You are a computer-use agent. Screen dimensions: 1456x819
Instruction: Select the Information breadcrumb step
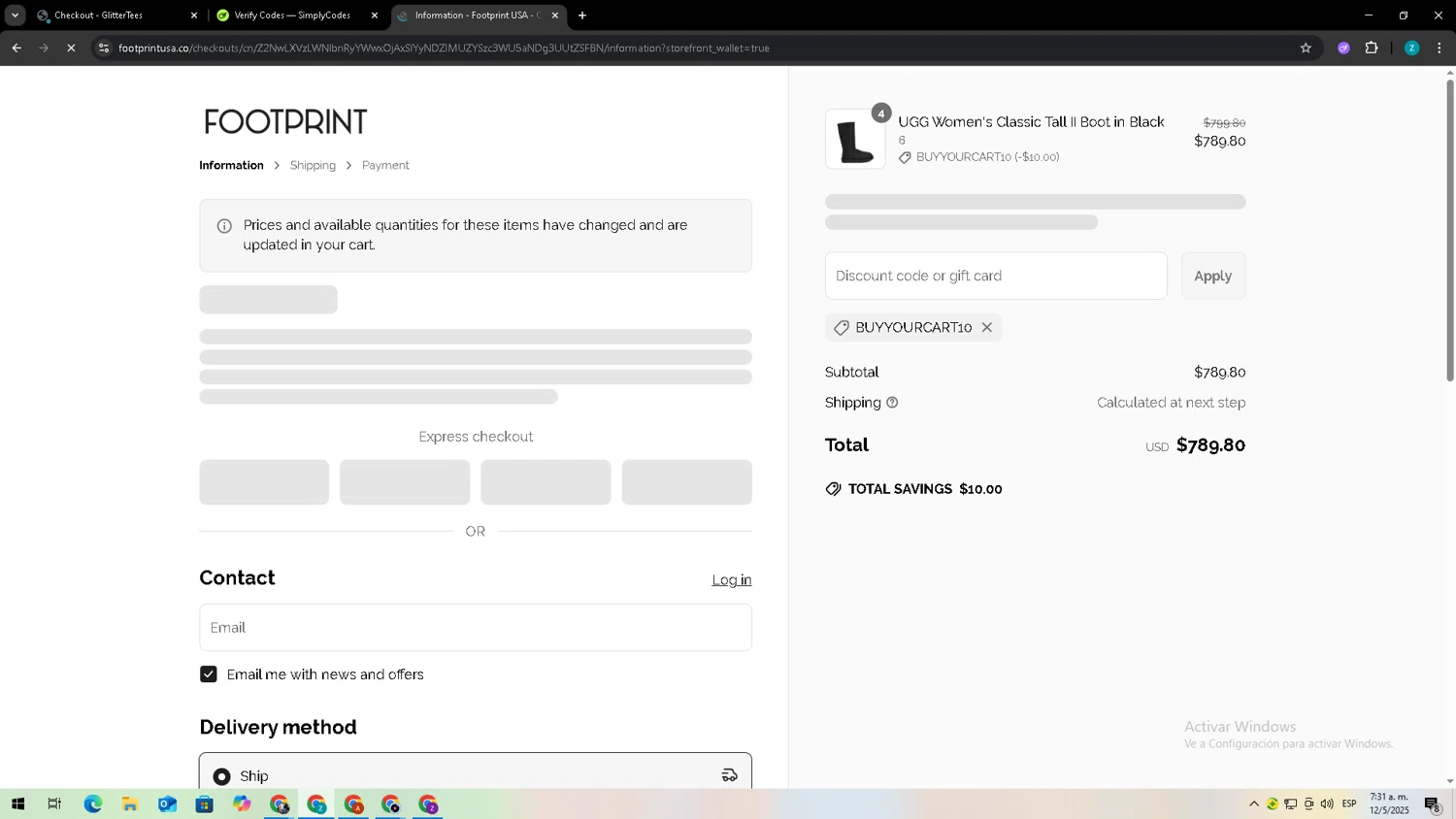click(x=231, y=165)
